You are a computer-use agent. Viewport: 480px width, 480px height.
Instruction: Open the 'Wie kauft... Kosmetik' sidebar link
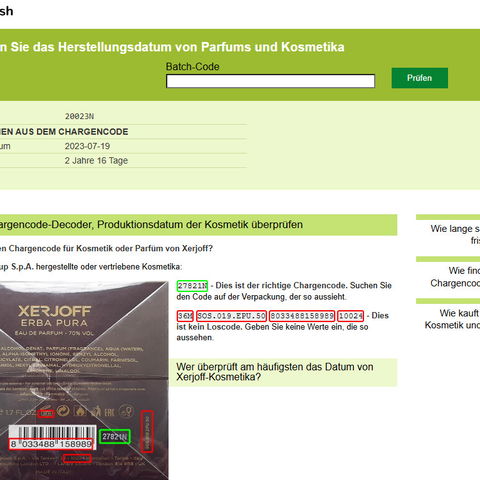coord(452,319)
